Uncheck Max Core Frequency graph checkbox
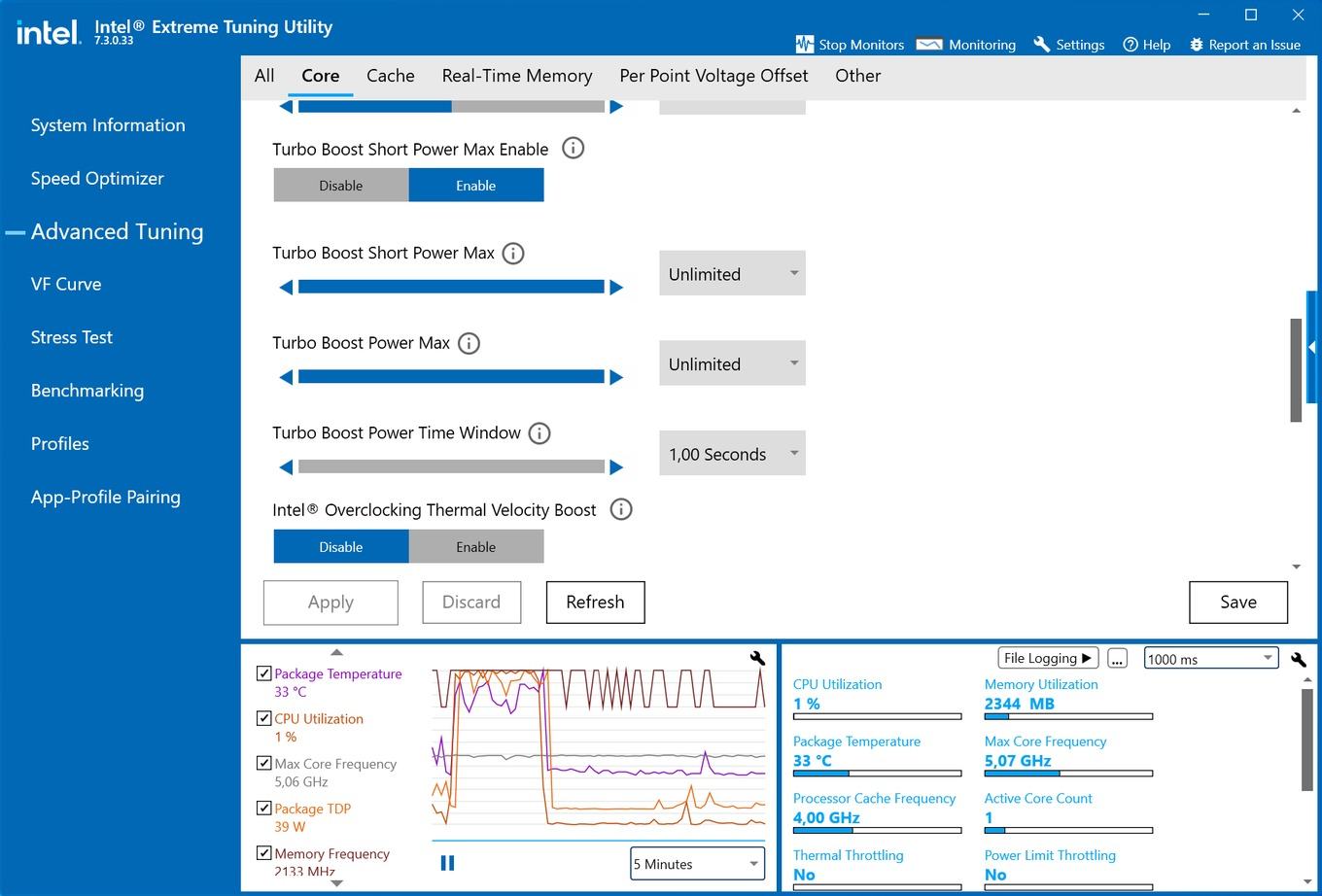Viewport: 1322px width, 896px height. point(263,763)
